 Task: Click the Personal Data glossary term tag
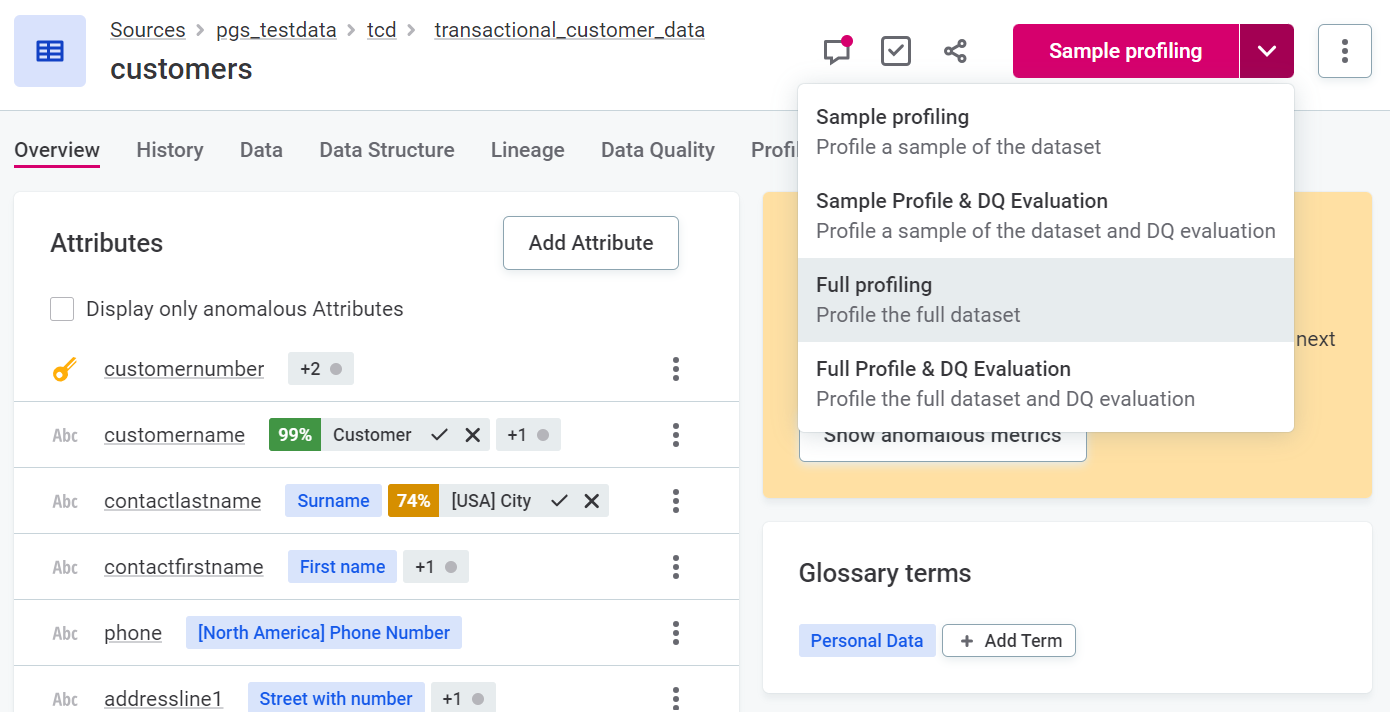coord(866,641)
